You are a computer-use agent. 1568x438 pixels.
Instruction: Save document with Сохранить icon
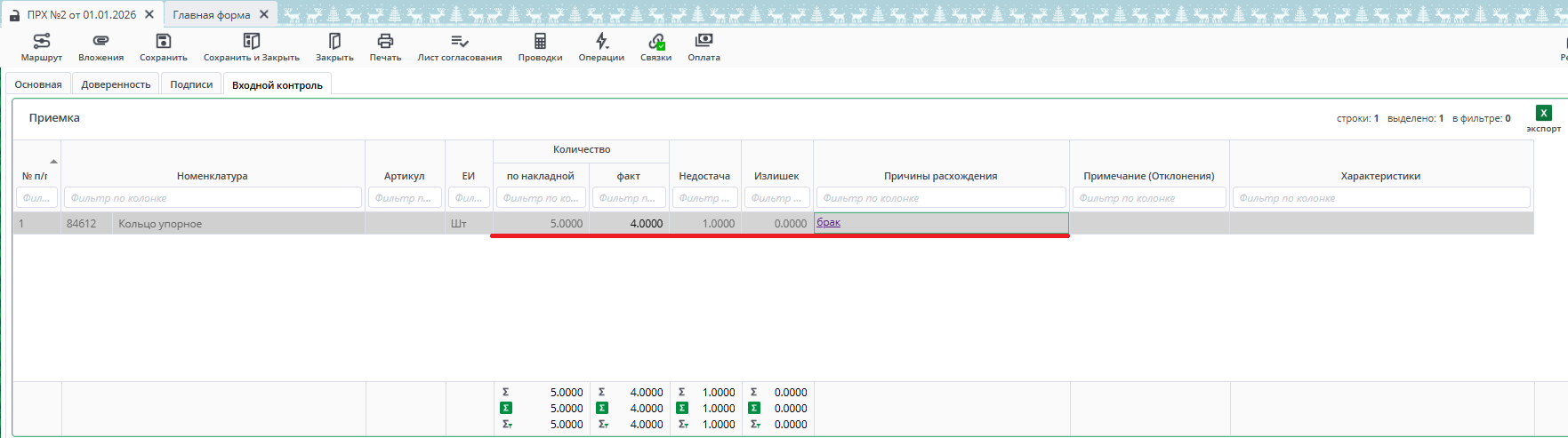pyautogui.click(x=163, y=42)
